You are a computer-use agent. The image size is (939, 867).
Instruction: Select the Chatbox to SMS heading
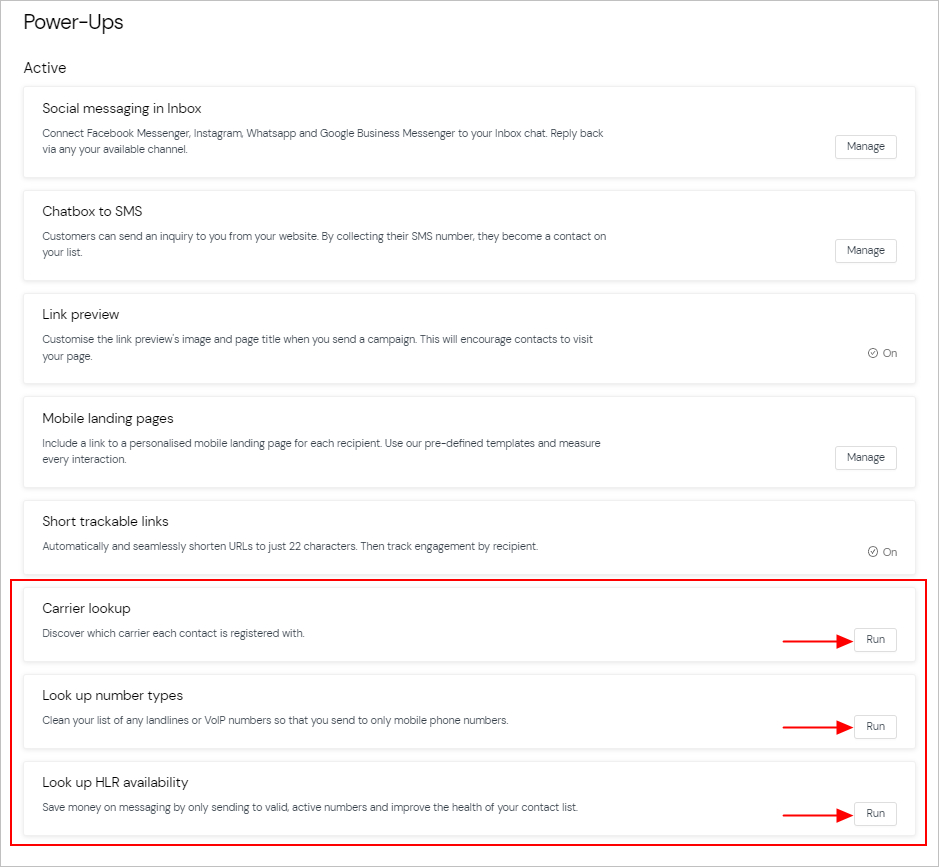92,211
